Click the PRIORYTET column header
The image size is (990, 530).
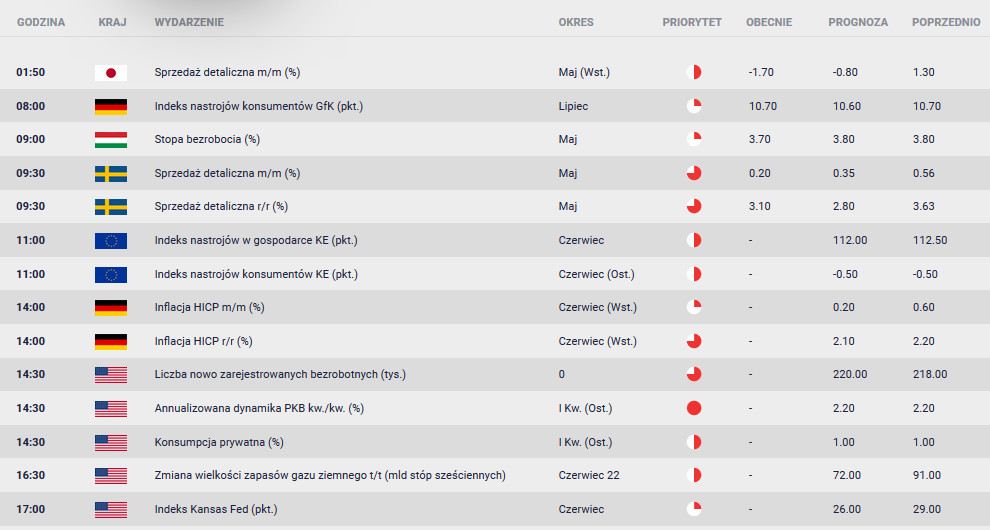pyautogui.click(x=692, y=22)
